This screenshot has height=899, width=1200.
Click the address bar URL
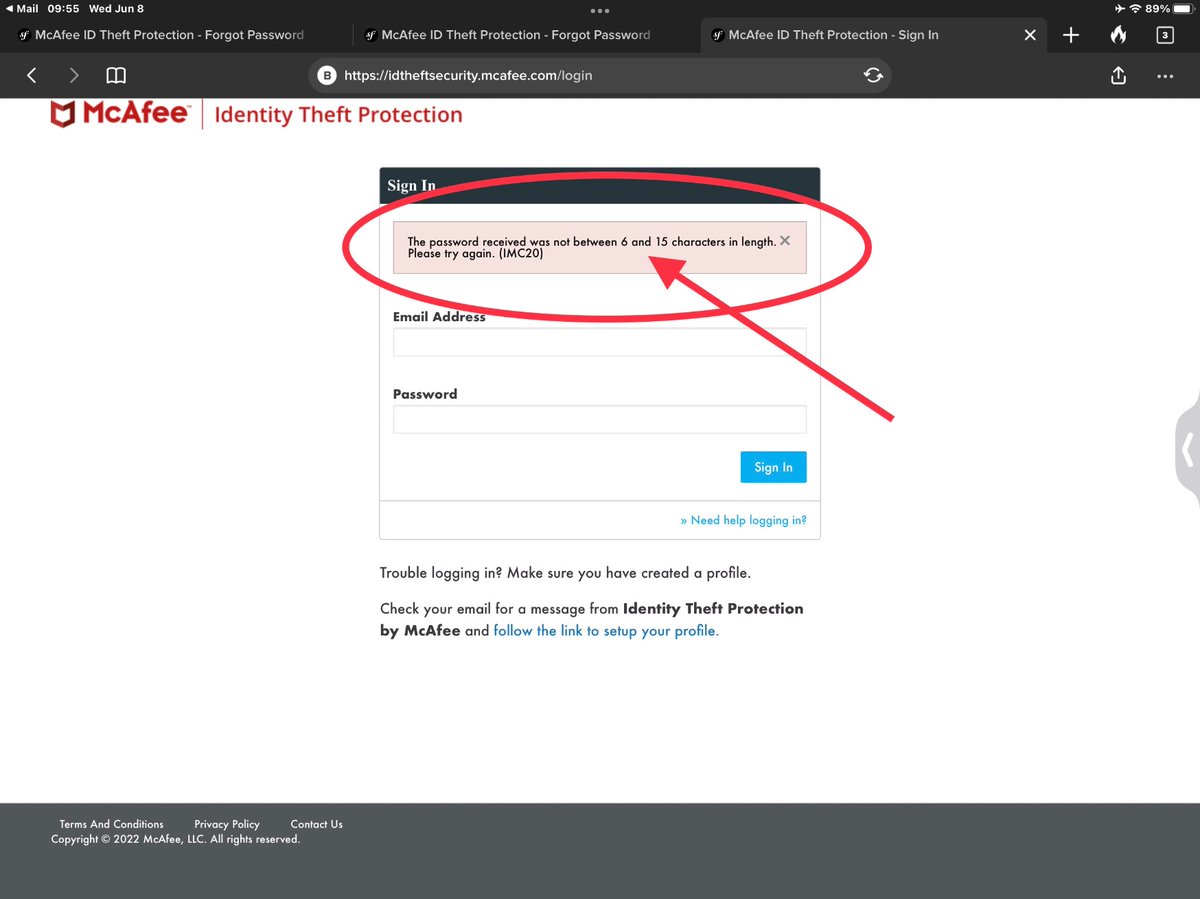[468, 75]
